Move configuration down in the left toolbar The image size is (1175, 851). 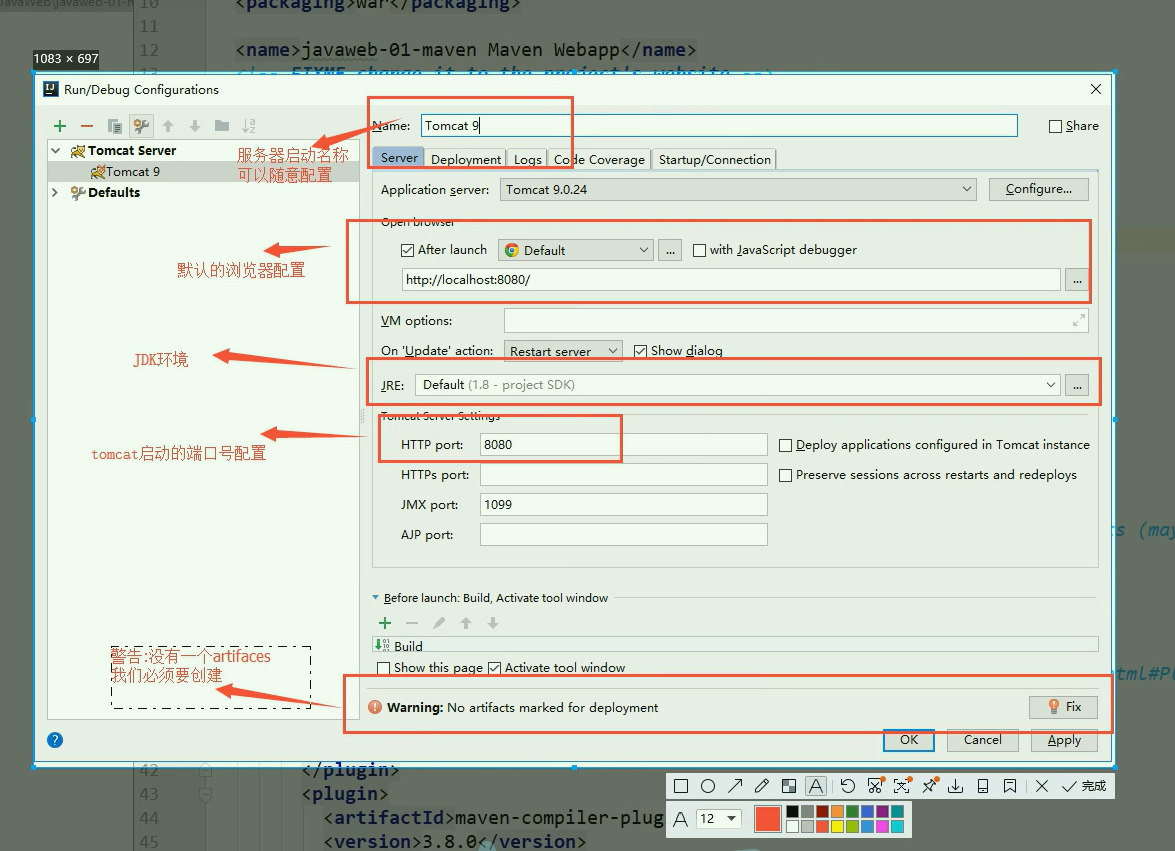(x=195, y=126)
